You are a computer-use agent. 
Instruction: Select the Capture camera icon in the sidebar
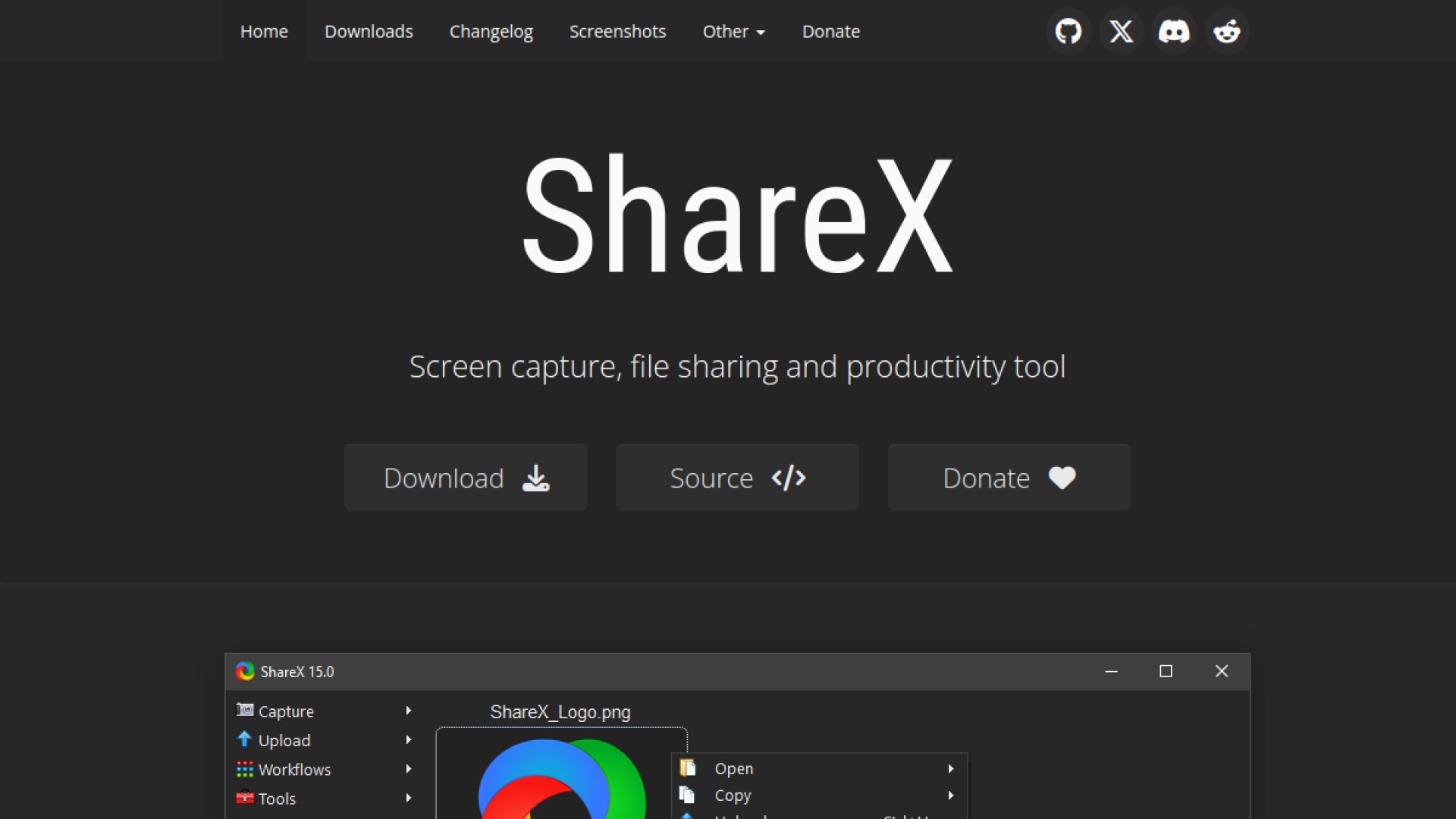pos(244,711)
